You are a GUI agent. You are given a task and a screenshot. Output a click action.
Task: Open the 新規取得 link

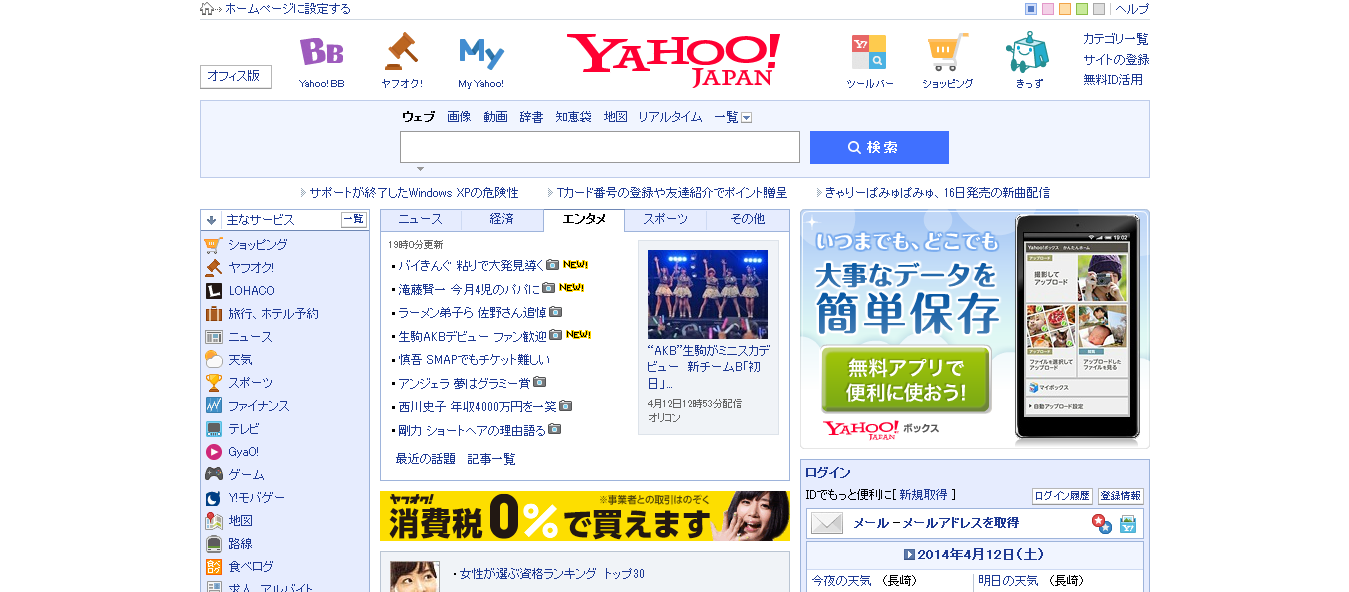(923, 495)
